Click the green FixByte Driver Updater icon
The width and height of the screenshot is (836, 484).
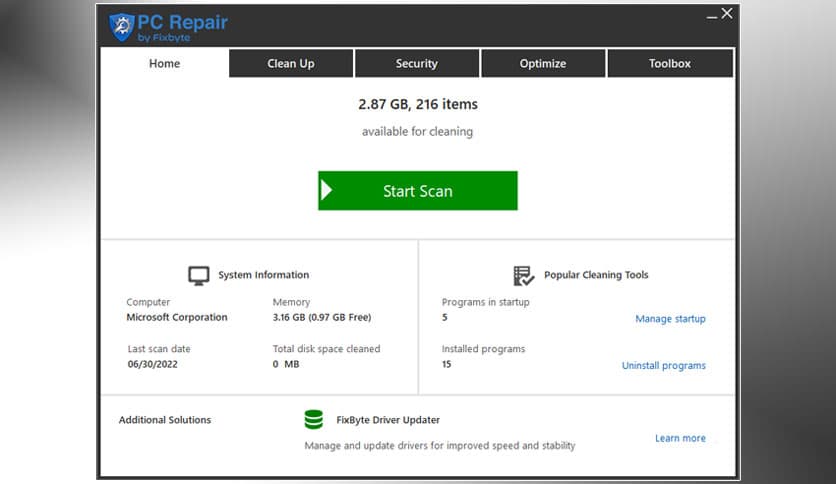314,420
